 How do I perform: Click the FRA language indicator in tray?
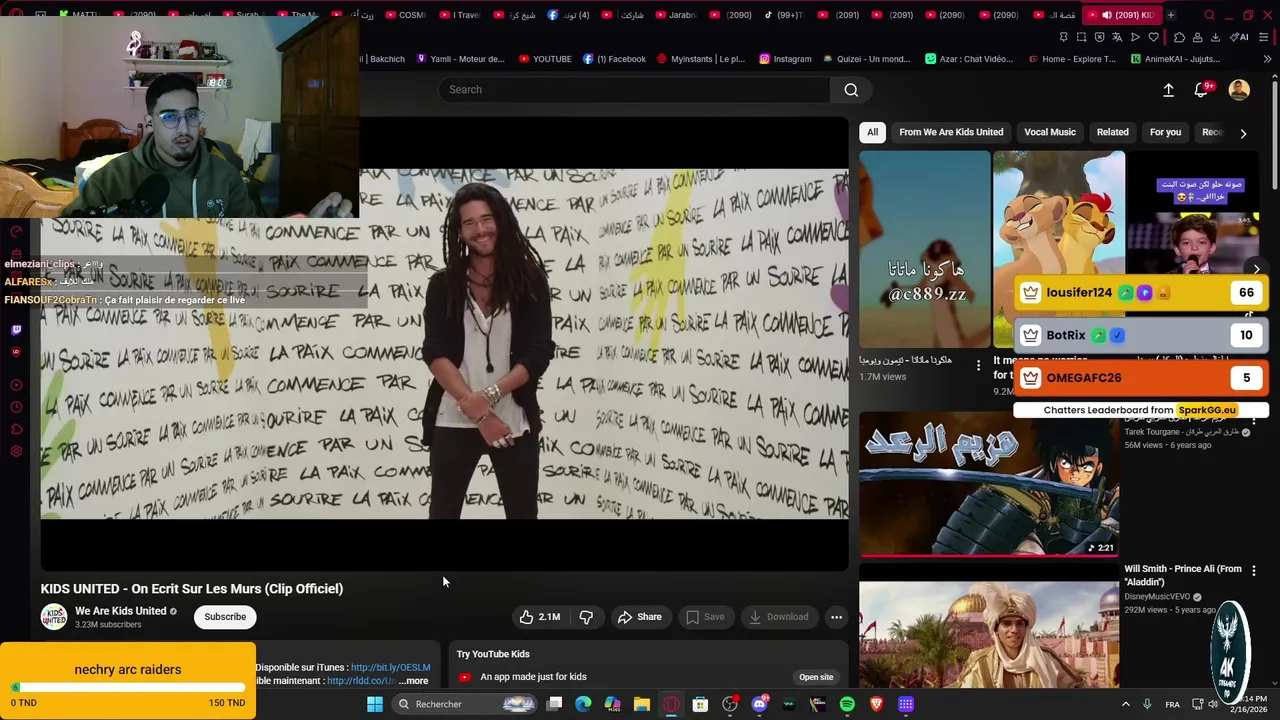pyautogui.click(x=1172, y=704)
